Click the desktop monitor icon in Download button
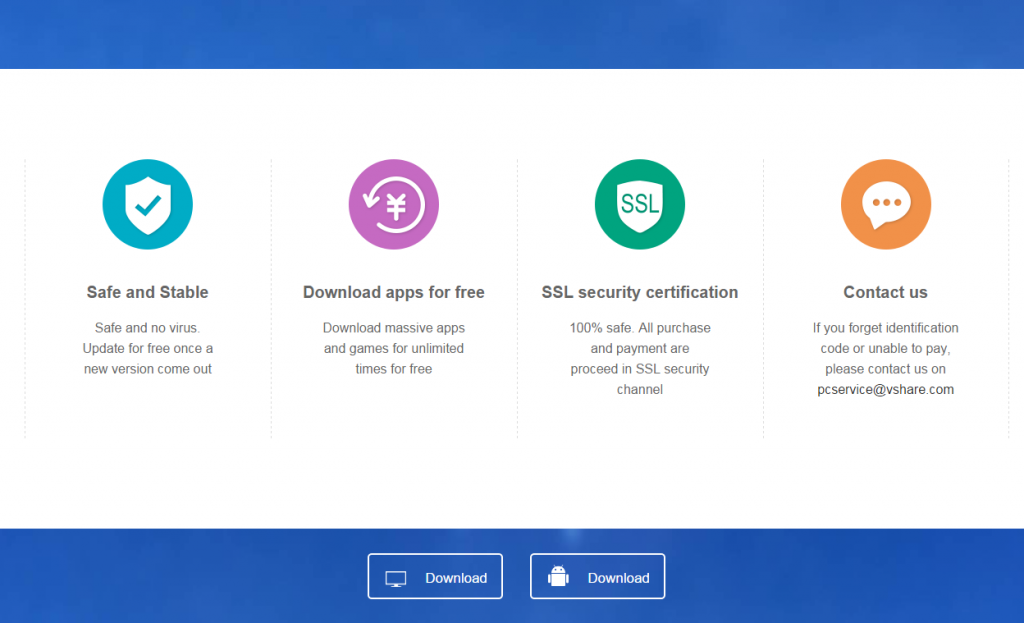The width and height of the screenshot is (1024, 623). tap(396, 579)
